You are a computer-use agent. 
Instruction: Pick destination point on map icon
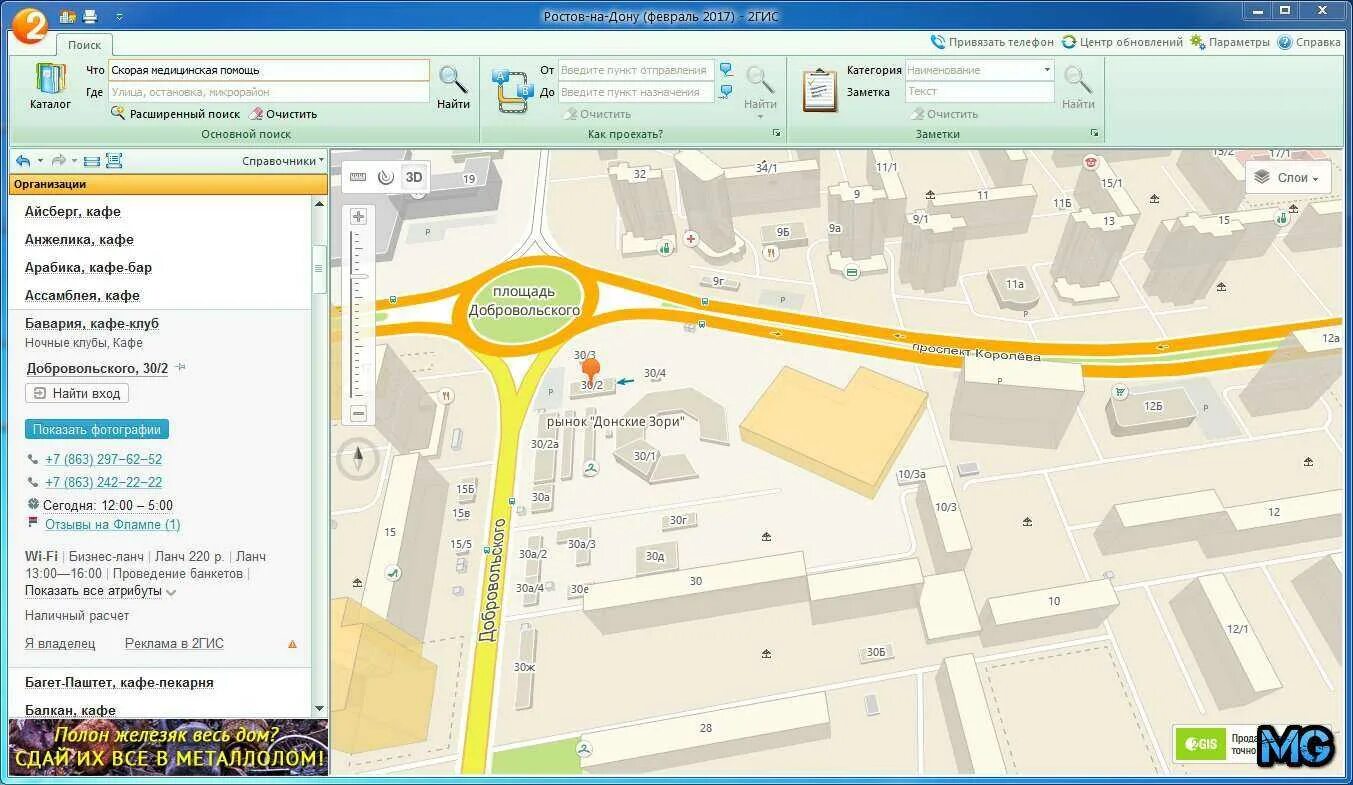[726, 92]
